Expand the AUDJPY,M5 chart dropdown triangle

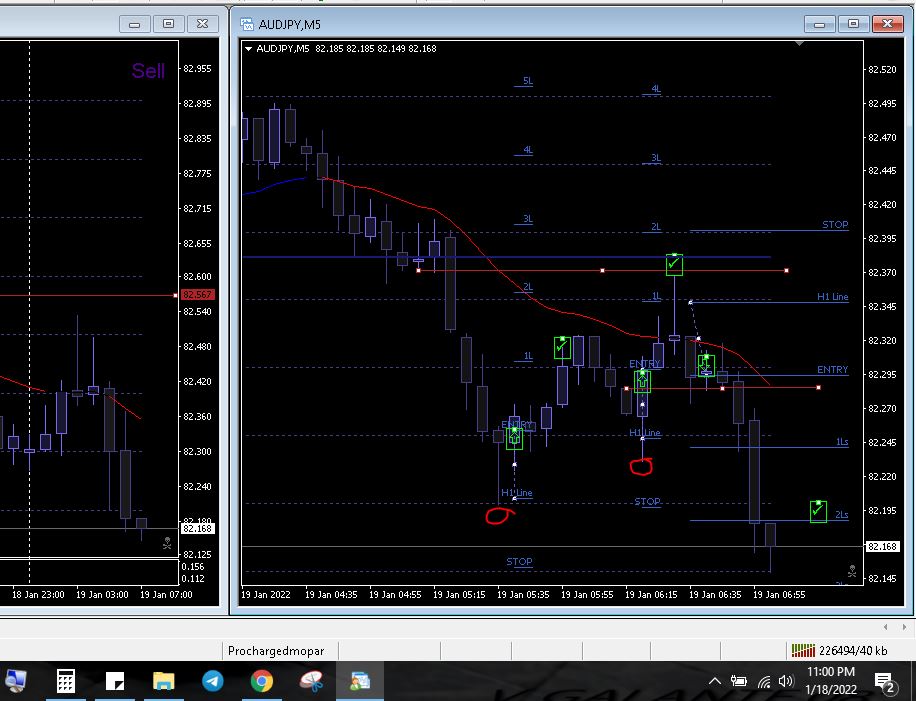[x=249, y=48]
